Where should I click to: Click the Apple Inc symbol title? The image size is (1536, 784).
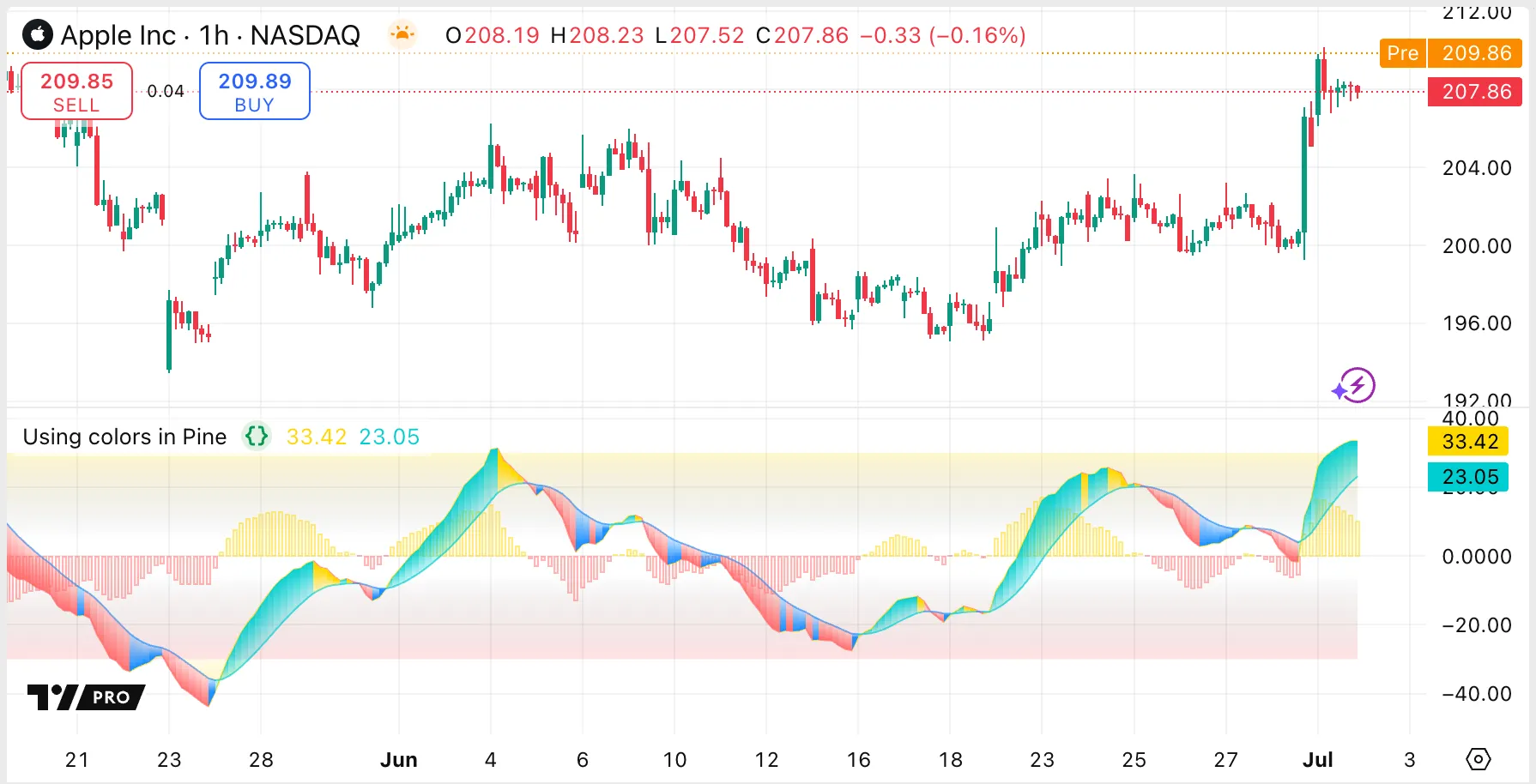(x=118, y=35)
